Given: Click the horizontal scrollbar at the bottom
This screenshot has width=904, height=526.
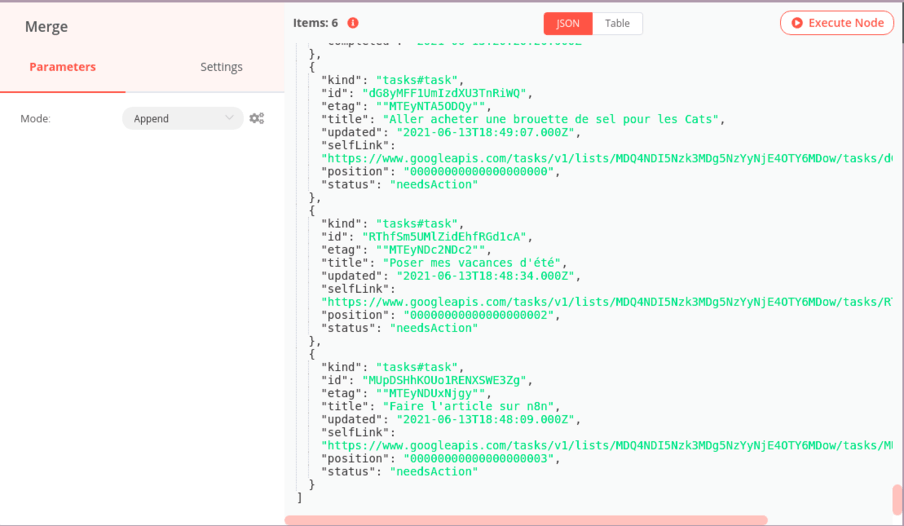Looking at the screenshot, I should click(526, 520).
